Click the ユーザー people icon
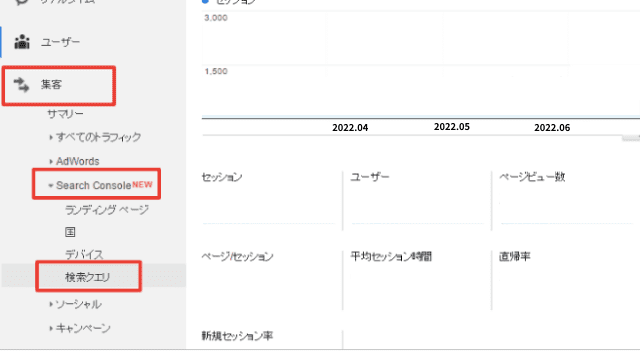This screenshot has width=640, height=361. [x=22, y=42]
